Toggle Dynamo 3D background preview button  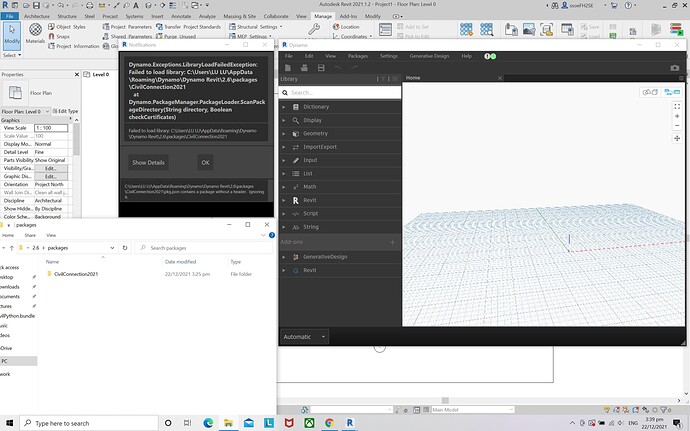650,92
